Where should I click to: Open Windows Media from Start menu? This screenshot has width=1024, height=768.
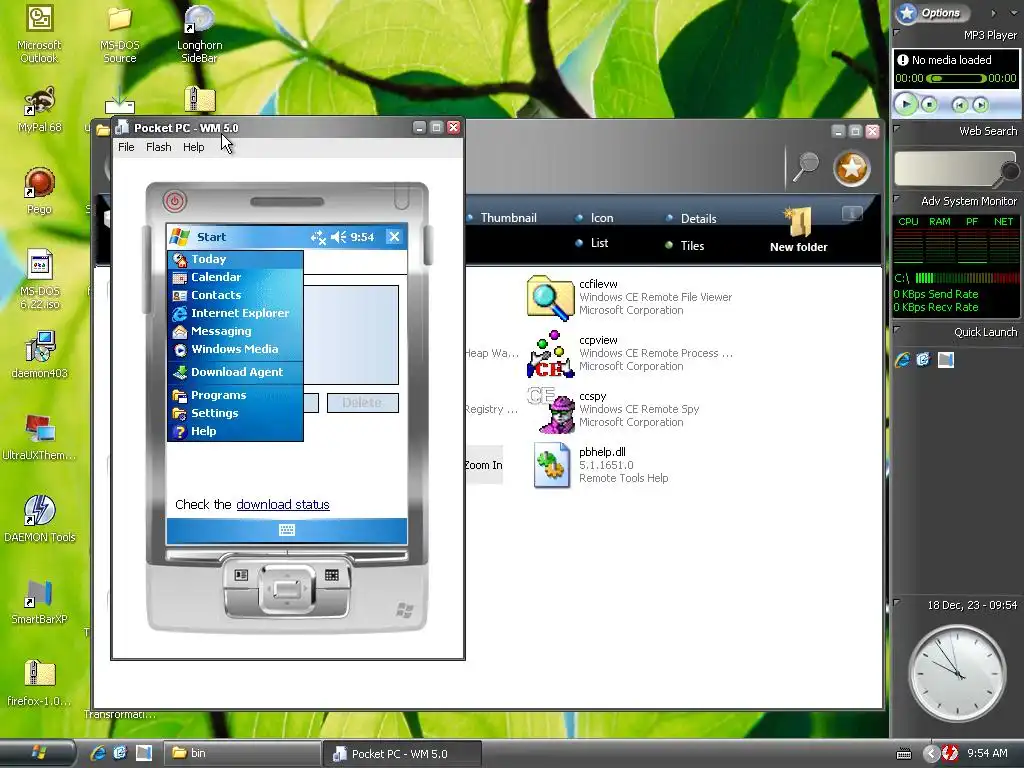click(x=236, y=349)
